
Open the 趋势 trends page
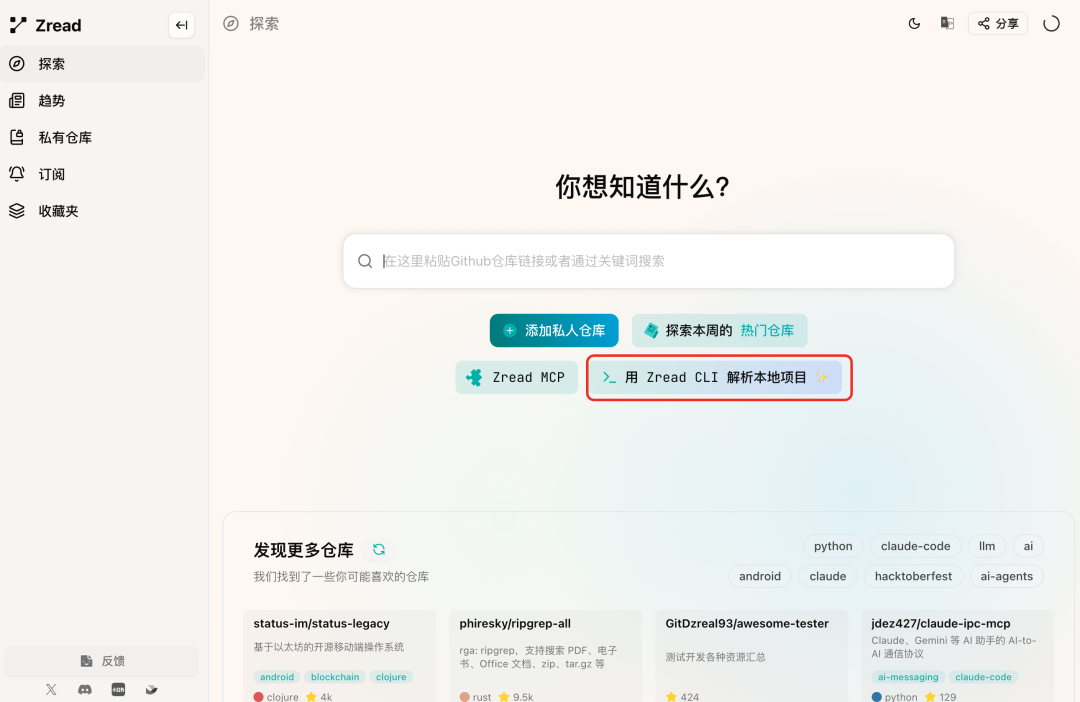(52, 101)
